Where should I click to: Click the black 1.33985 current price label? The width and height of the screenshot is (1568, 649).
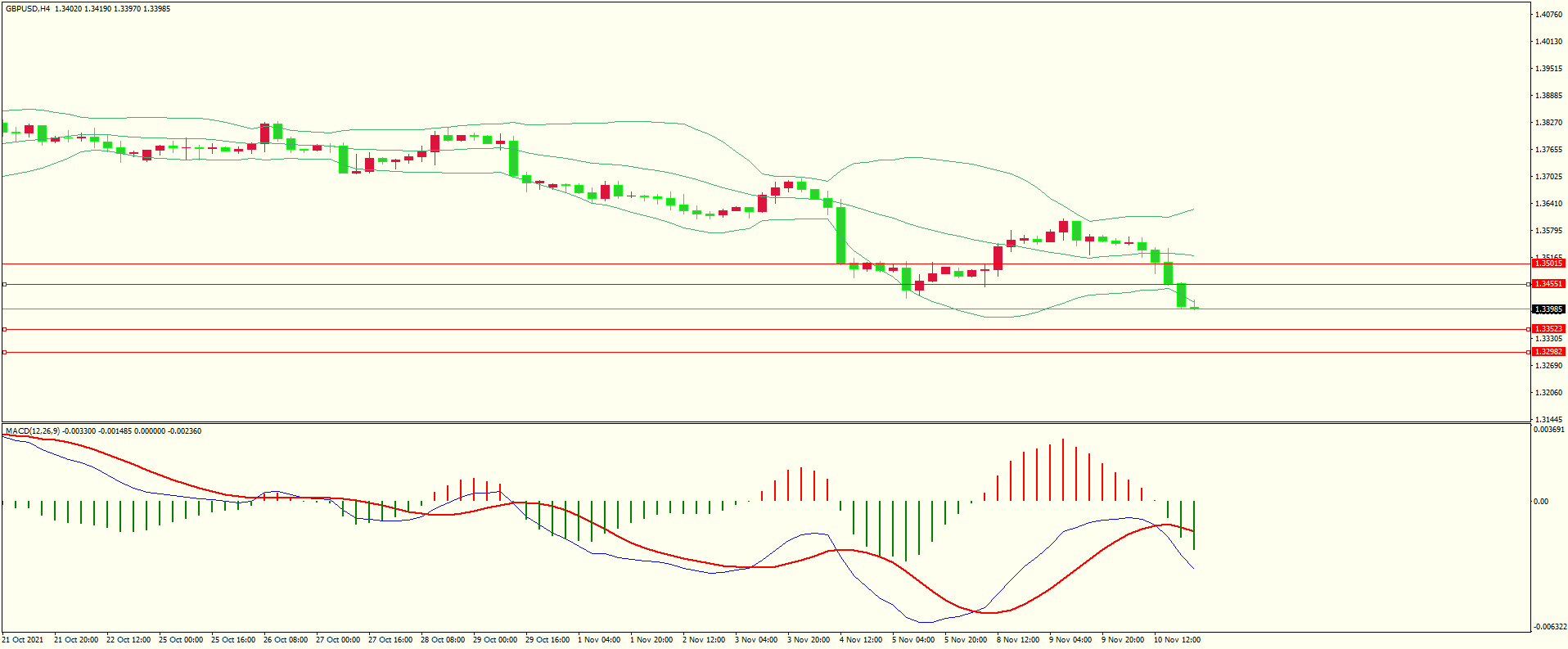point(1548,309)
